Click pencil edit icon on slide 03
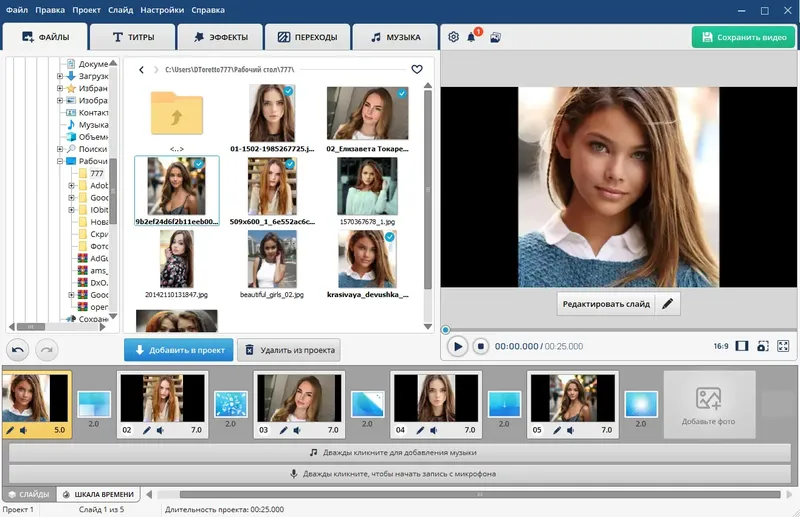 point(284,430)
